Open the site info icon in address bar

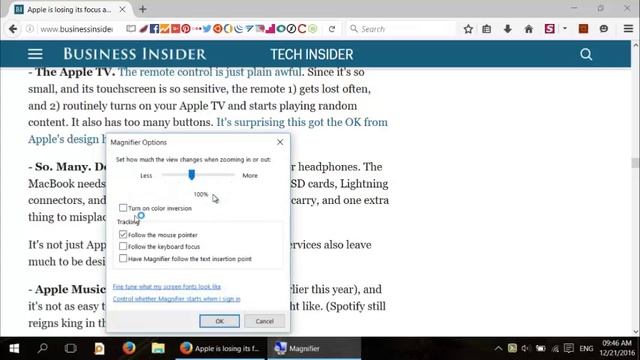pyautogui.click(x=30, y=29)
